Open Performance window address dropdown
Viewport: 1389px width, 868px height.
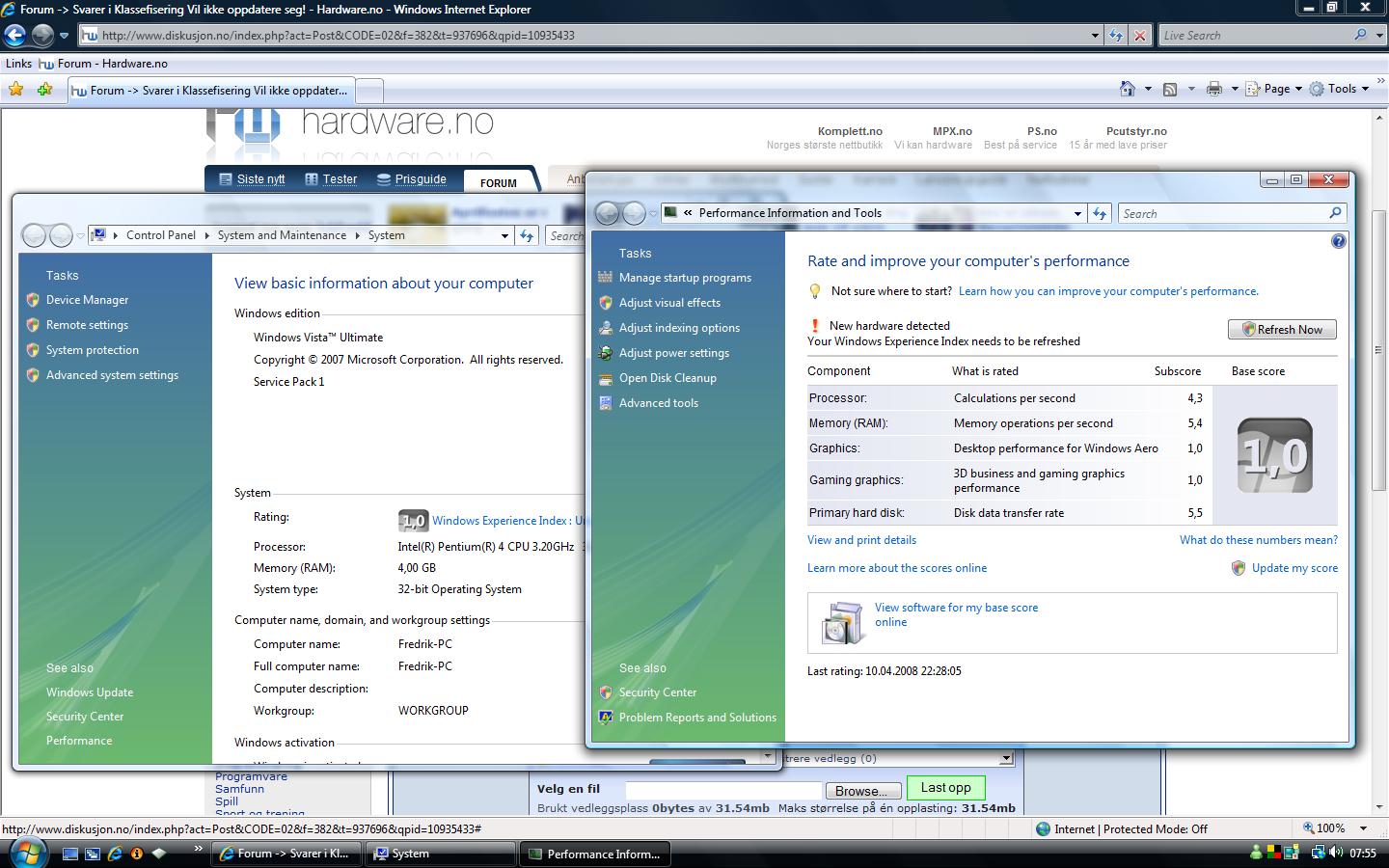(1077, 213)
